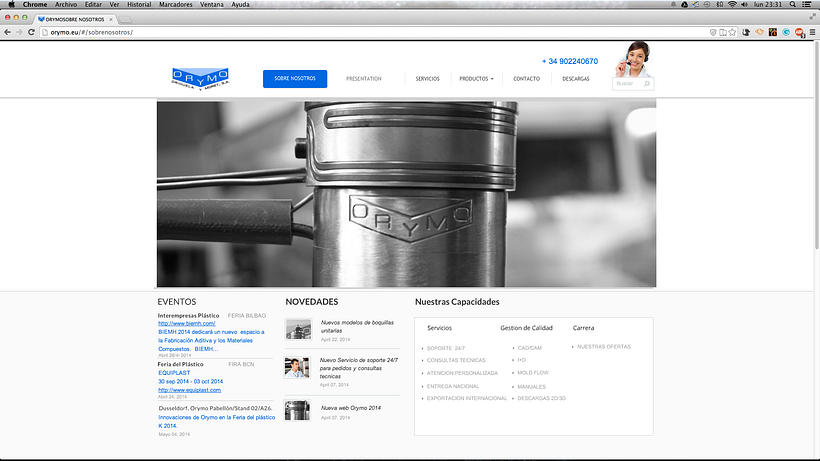Click the Wi-Fi status icon
820x461 pixels.
(x=732, y=4)
